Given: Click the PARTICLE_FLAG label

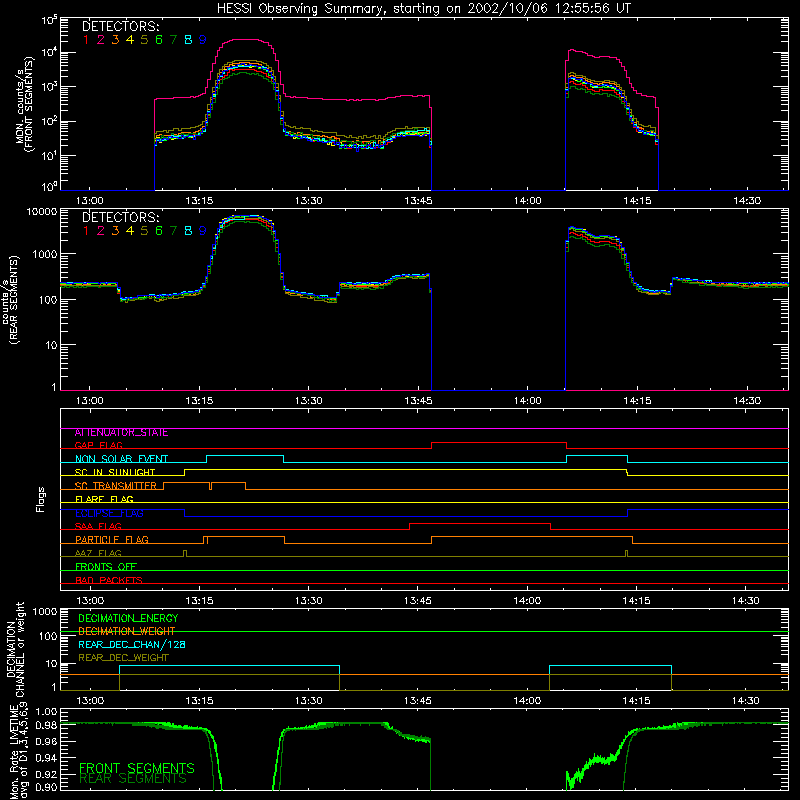Looking at the screenshot, I should point(112,540).
